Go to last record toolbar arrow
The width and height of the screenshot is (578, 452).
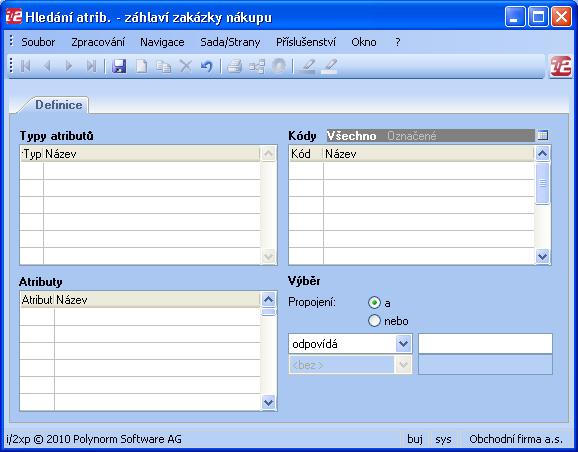click(x=91, y=66)
